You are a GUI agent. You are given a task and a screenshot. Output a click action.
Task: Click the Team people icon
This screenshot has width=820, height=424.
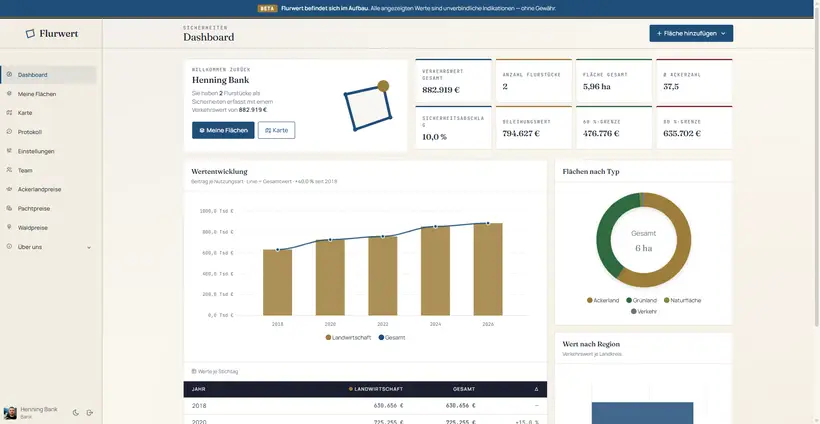9,170
